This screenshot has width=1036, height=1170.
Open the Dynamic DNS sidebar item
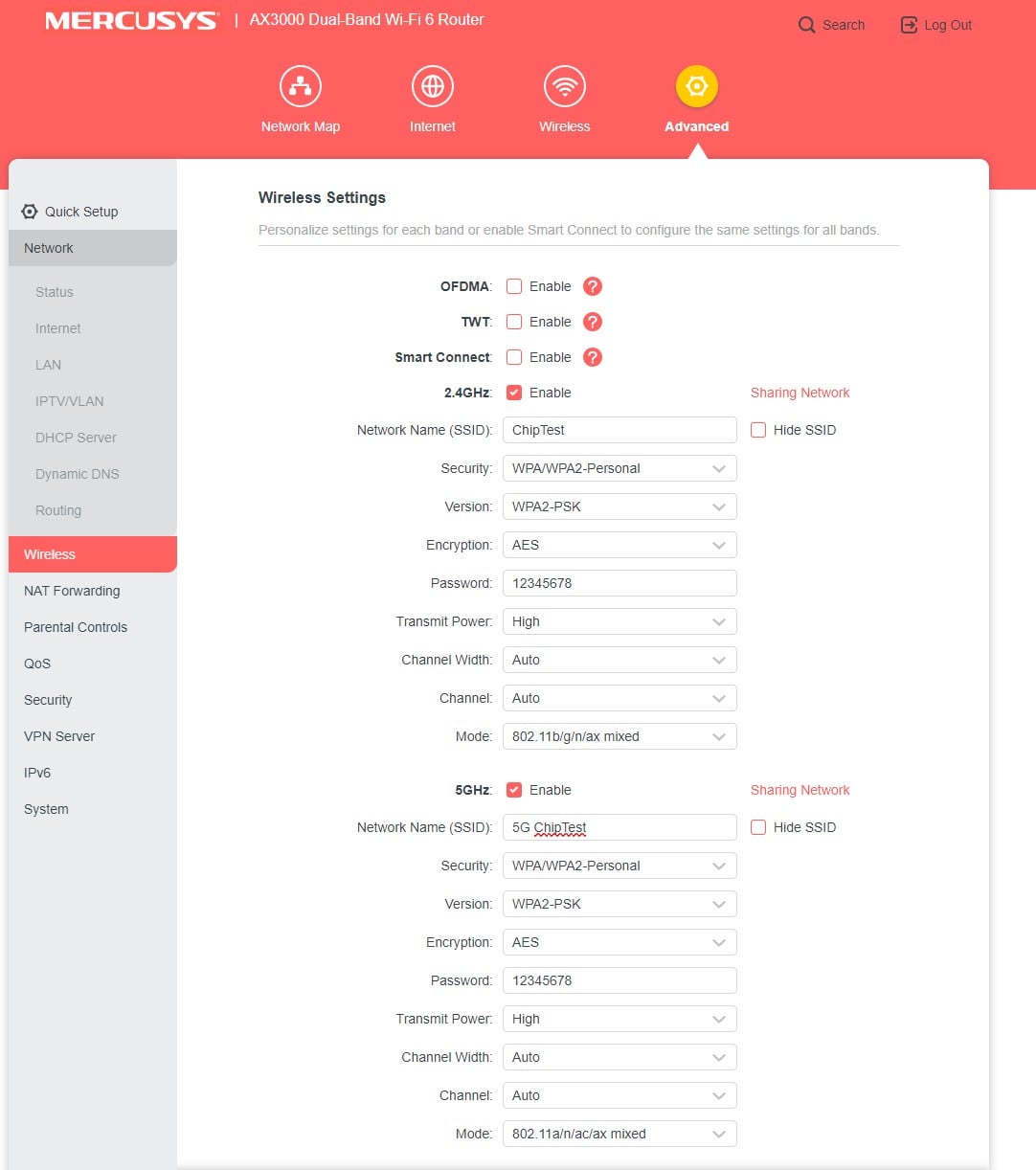click(x=78, y=474)
